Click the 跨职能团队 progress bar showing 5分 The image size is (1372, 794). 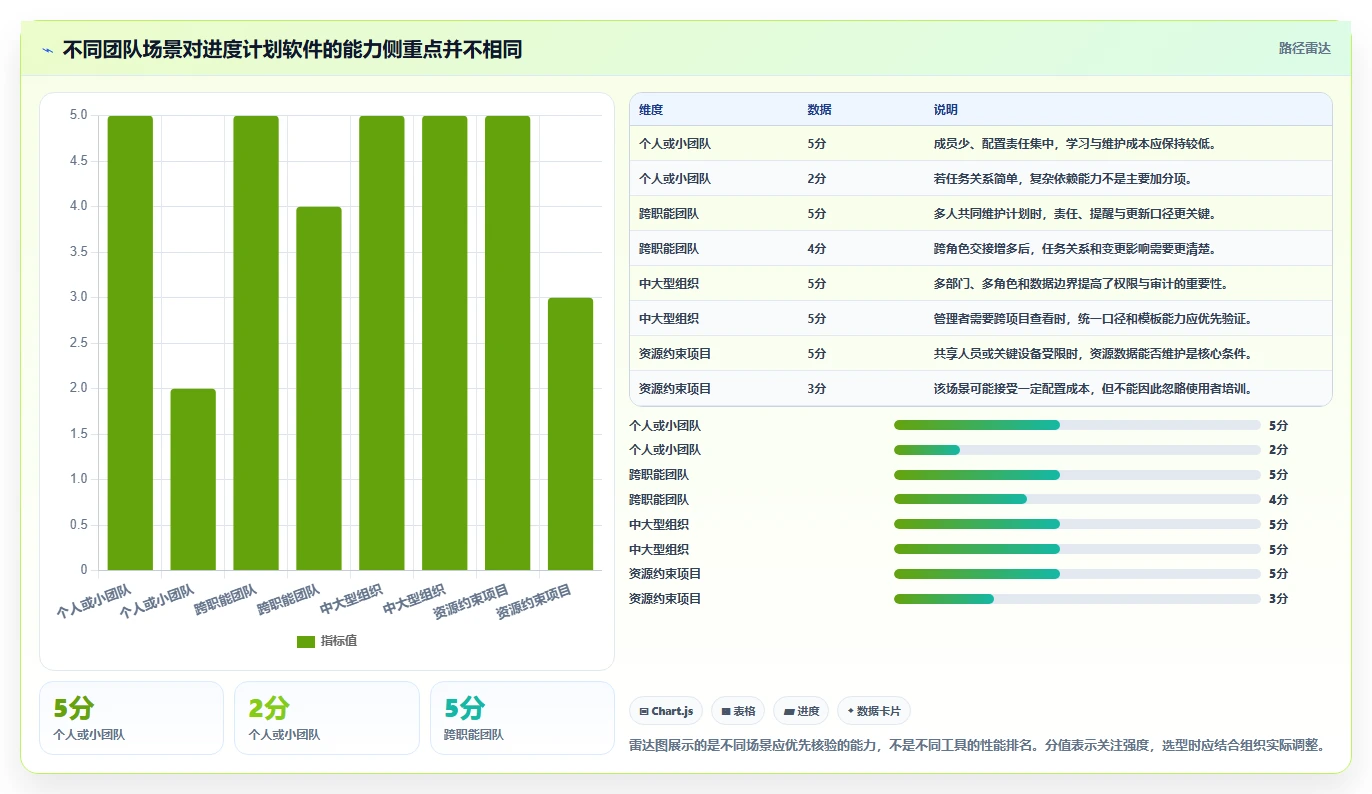click(1077, 475)
